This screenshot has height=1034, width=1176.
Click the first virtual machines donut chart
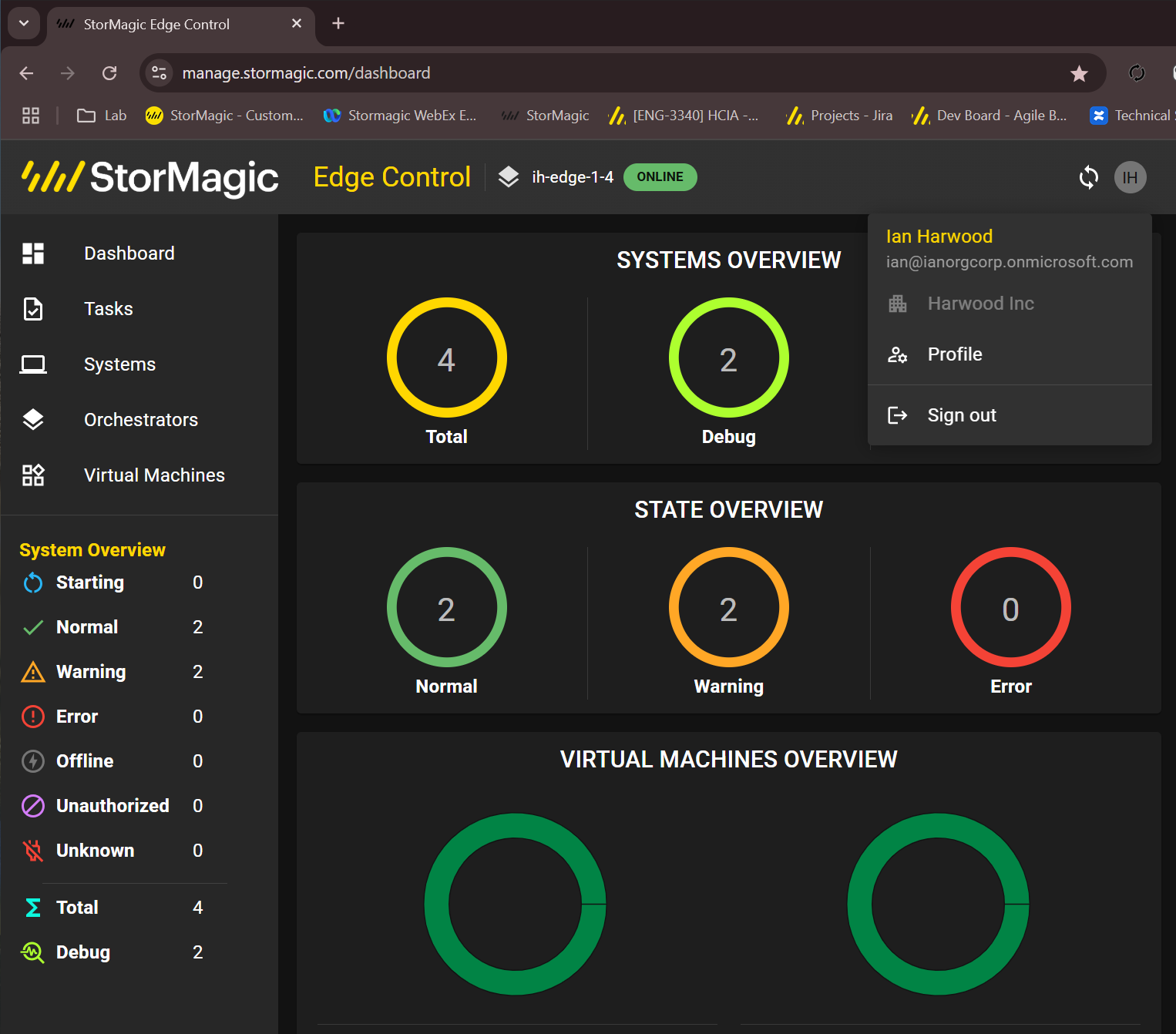click(x=516, y=904)
